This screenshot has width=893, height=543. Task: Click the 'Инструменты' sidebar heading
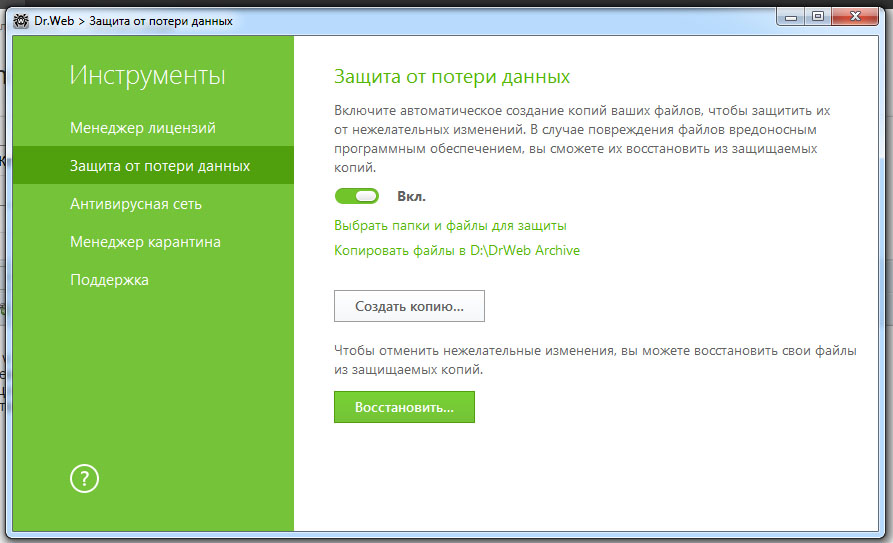(147, 75)
